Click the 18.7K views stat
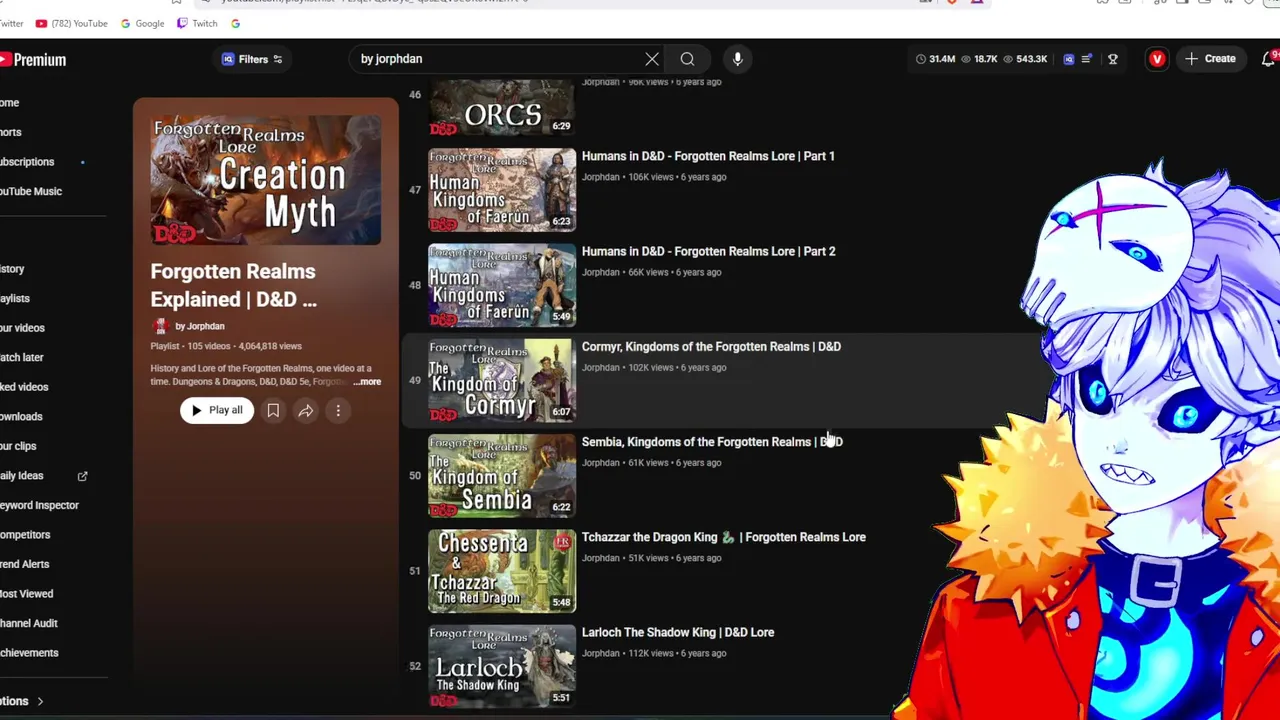1280x720 pixels. (x=980, y=59)
